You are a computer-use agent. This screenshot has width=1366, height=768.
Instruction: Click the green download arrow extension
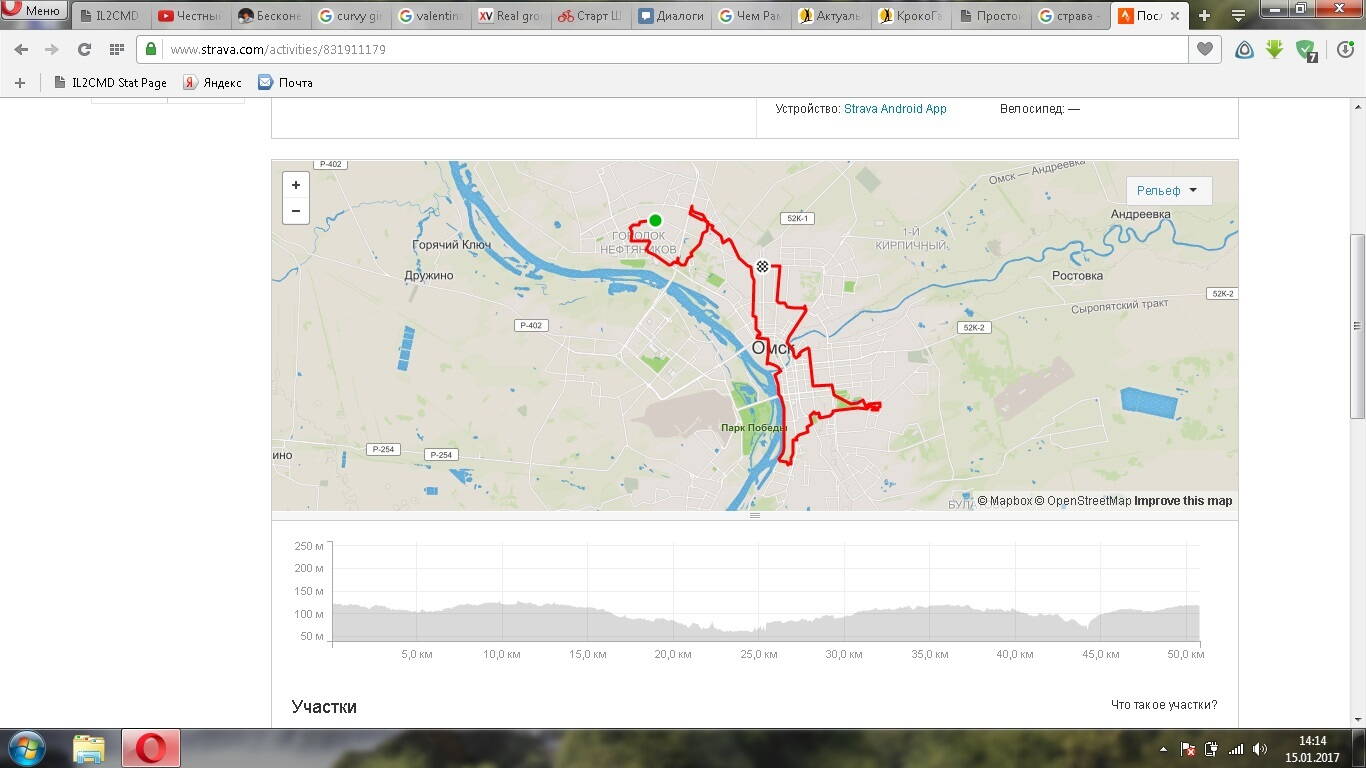click(x=1274, y=49)
